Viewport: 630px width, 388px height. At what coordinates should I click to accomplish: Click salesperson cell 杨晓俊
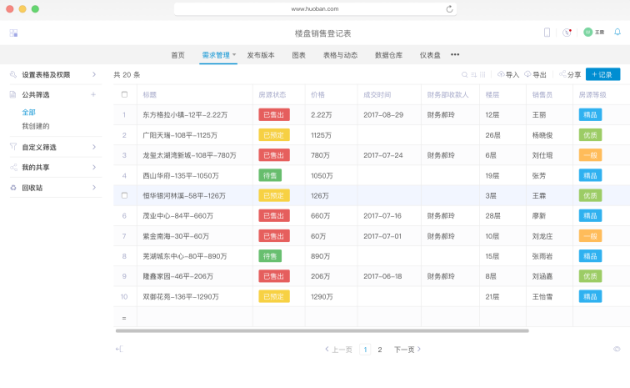(542, 135)
